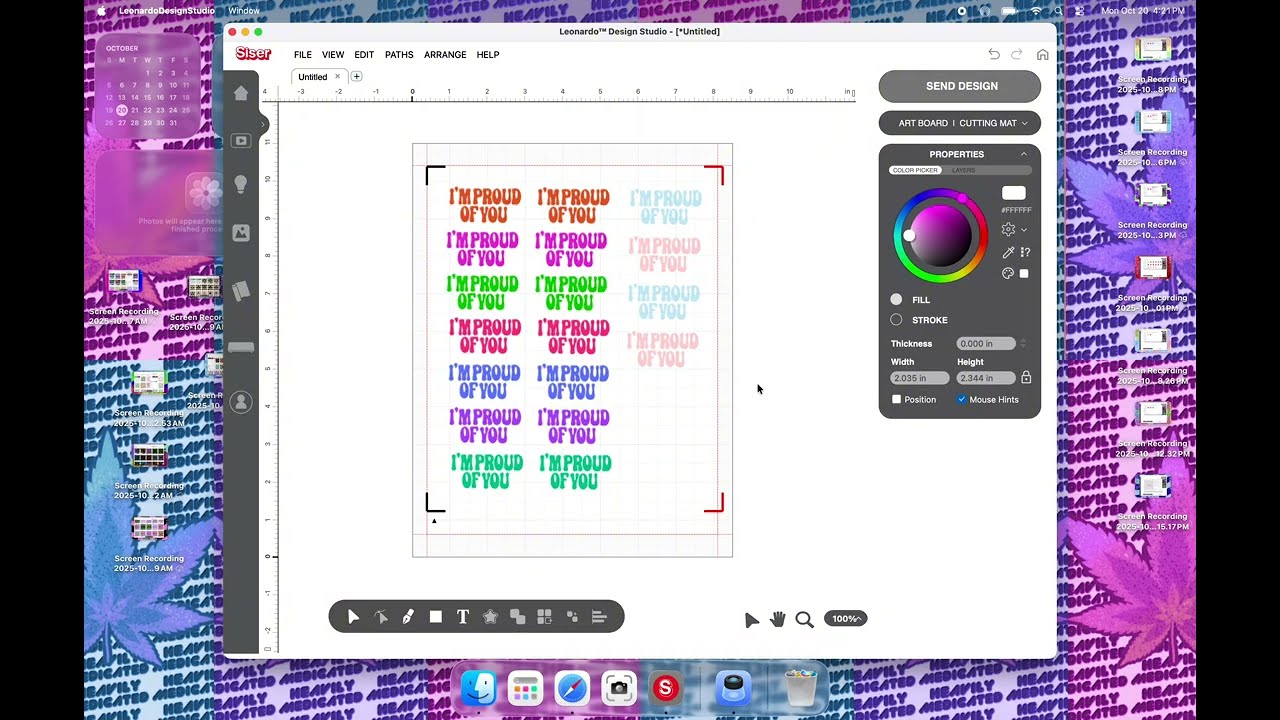Select the STROKE radio option
Image resolution: width=1280 pixels, height=720 pixels.
[896, 320]
